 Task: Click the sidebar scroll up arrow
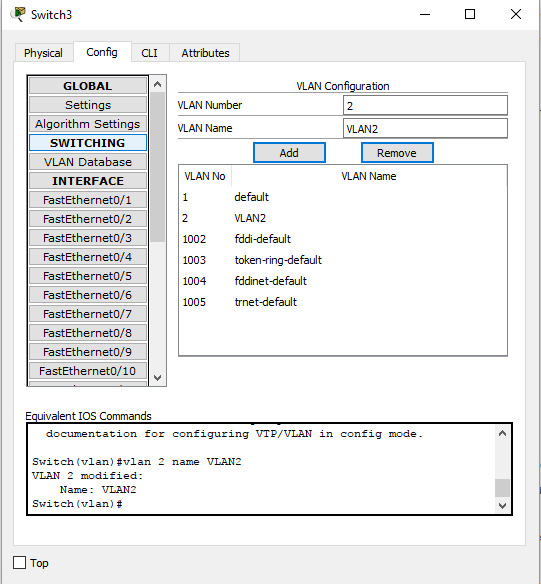pos(157,84)
